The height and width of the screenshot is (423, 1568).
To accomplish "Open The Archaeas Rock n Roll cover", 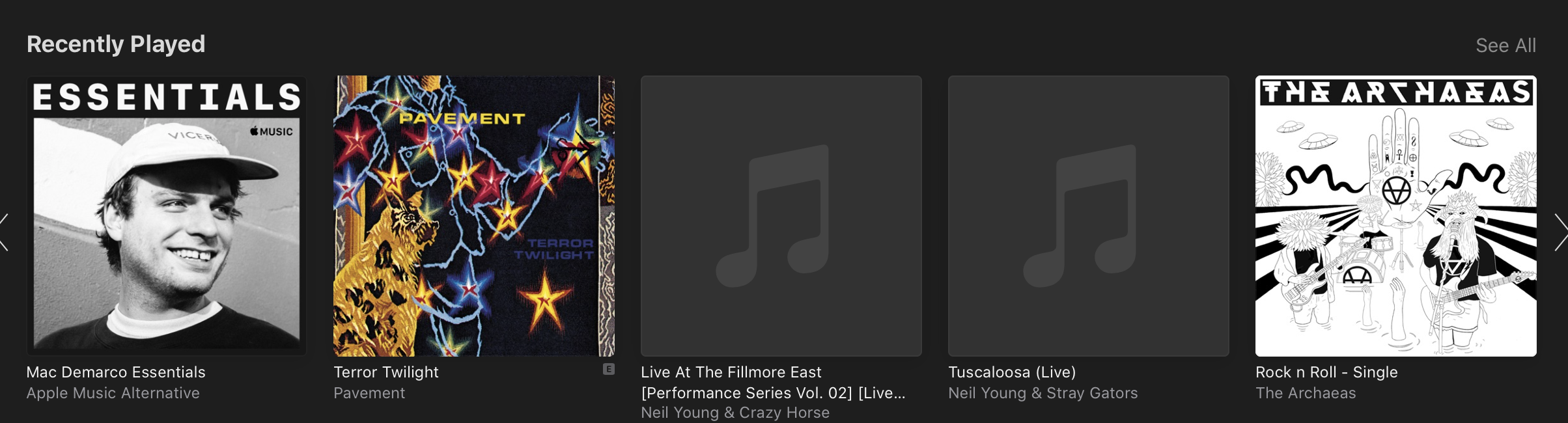I will click(1396, 216).
